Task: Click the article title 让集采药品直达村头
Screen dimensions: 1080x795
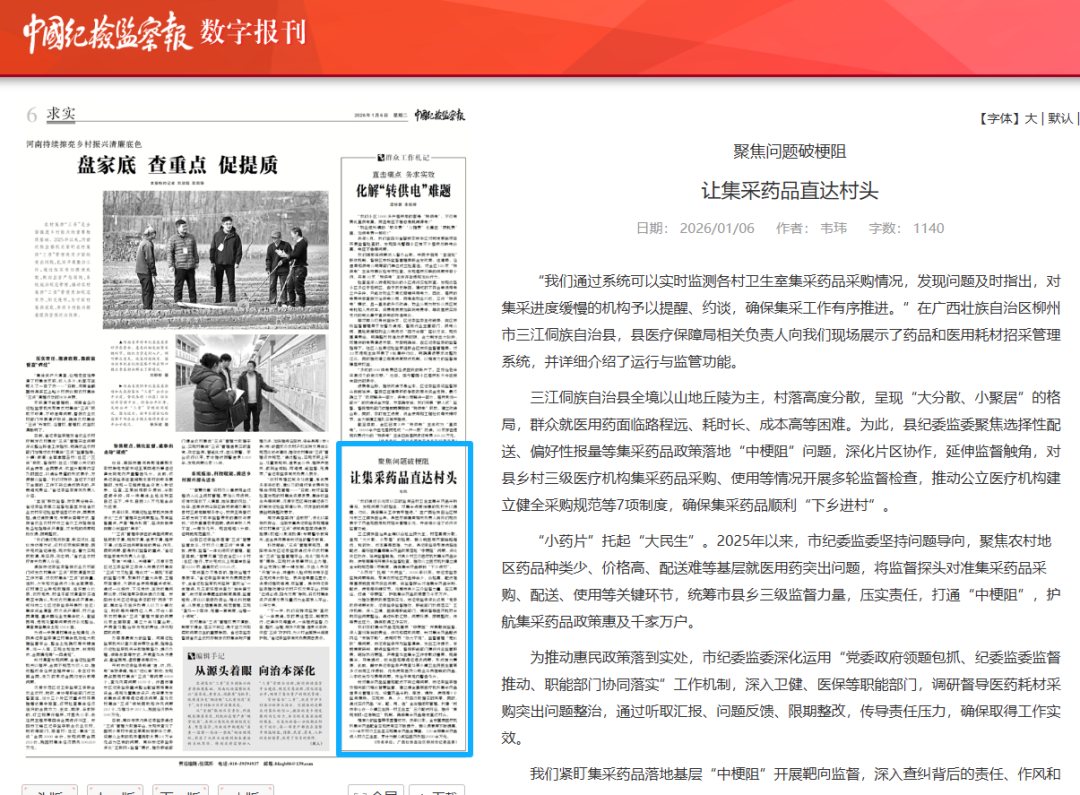Action: [789, 190]
